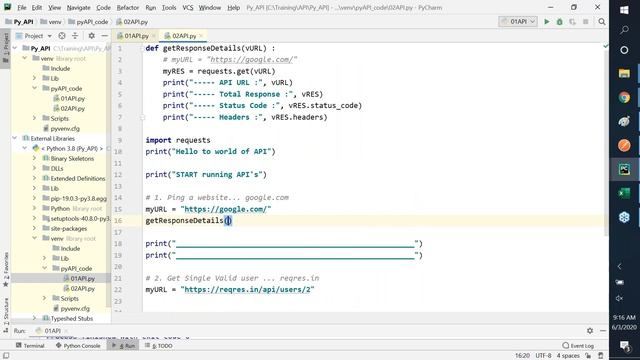Screen dimensions: 640x360
Task: Open the Project side tool tab
Action: coord(6,48)
